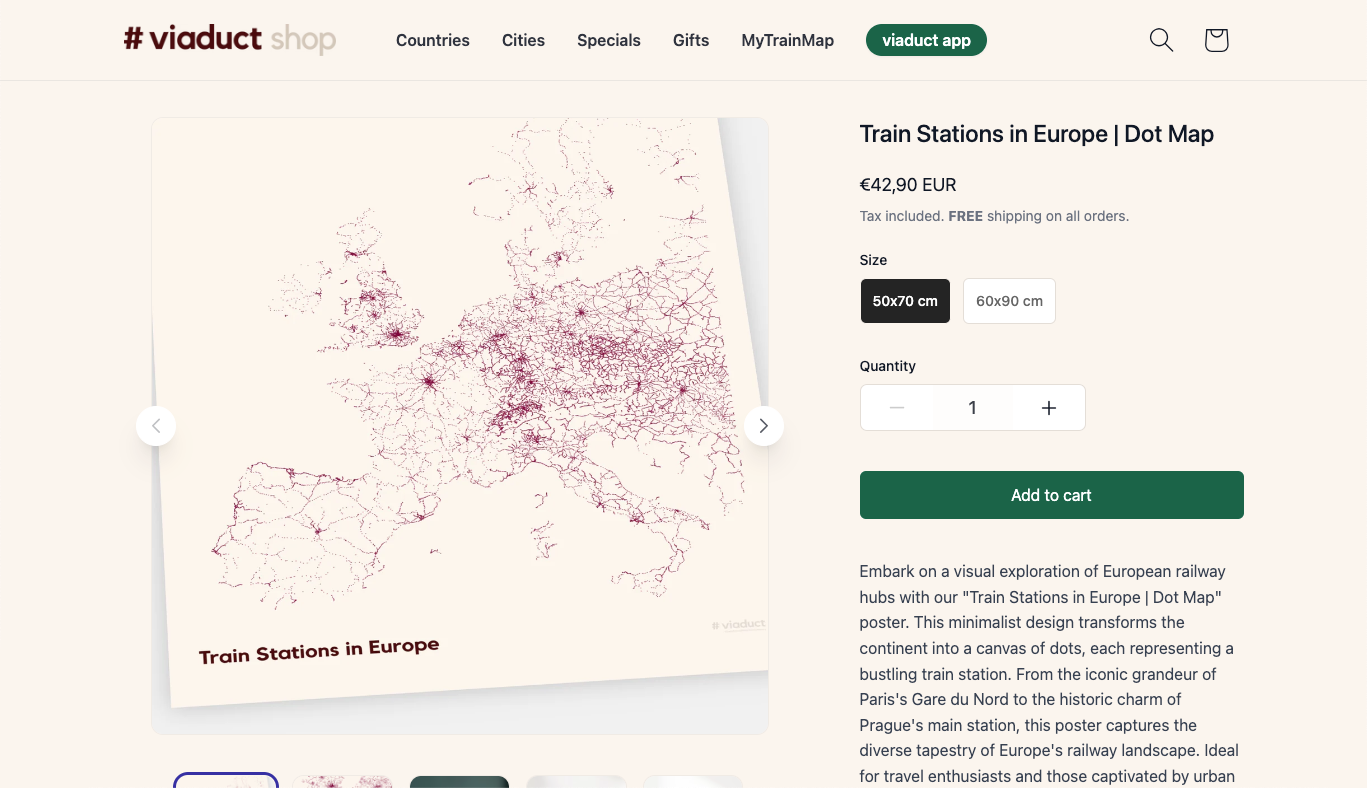Image resolution: width=1367 pixels, height=788 pixels.
Task: Open the Cities menu
Action: pos(523,41)
